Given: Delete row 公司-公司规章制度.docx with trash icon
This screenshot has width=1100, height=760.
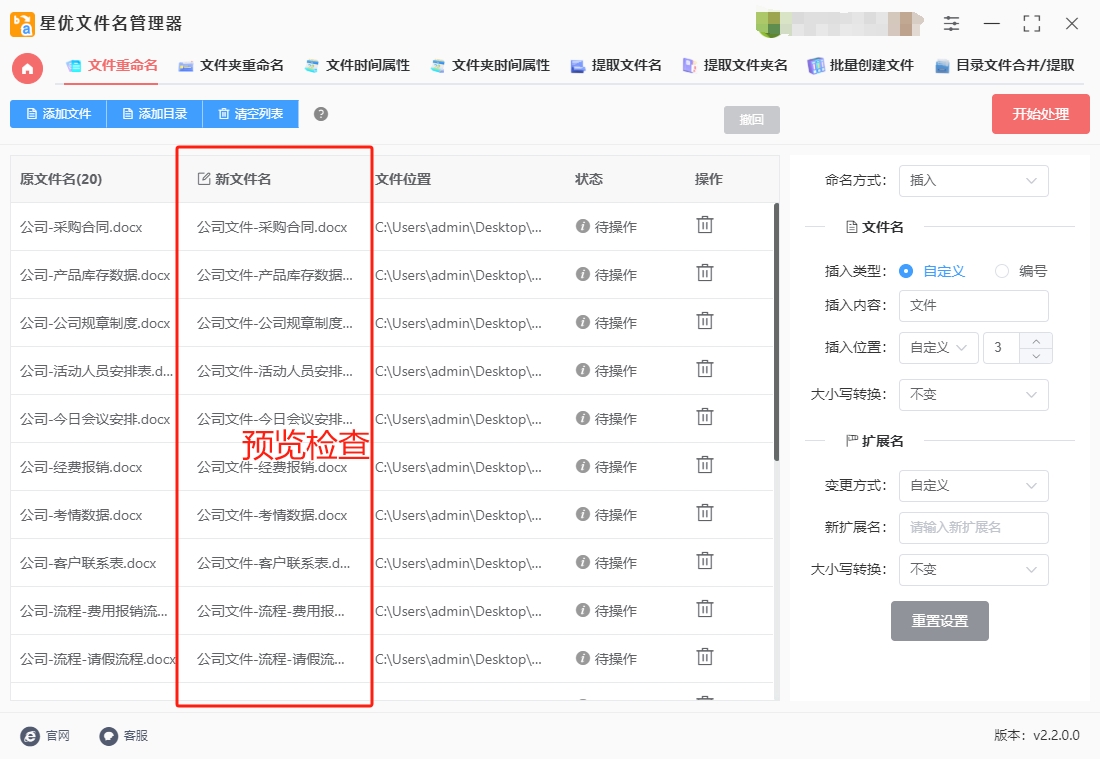Looking at the screenshot, I should pos(704,321).
